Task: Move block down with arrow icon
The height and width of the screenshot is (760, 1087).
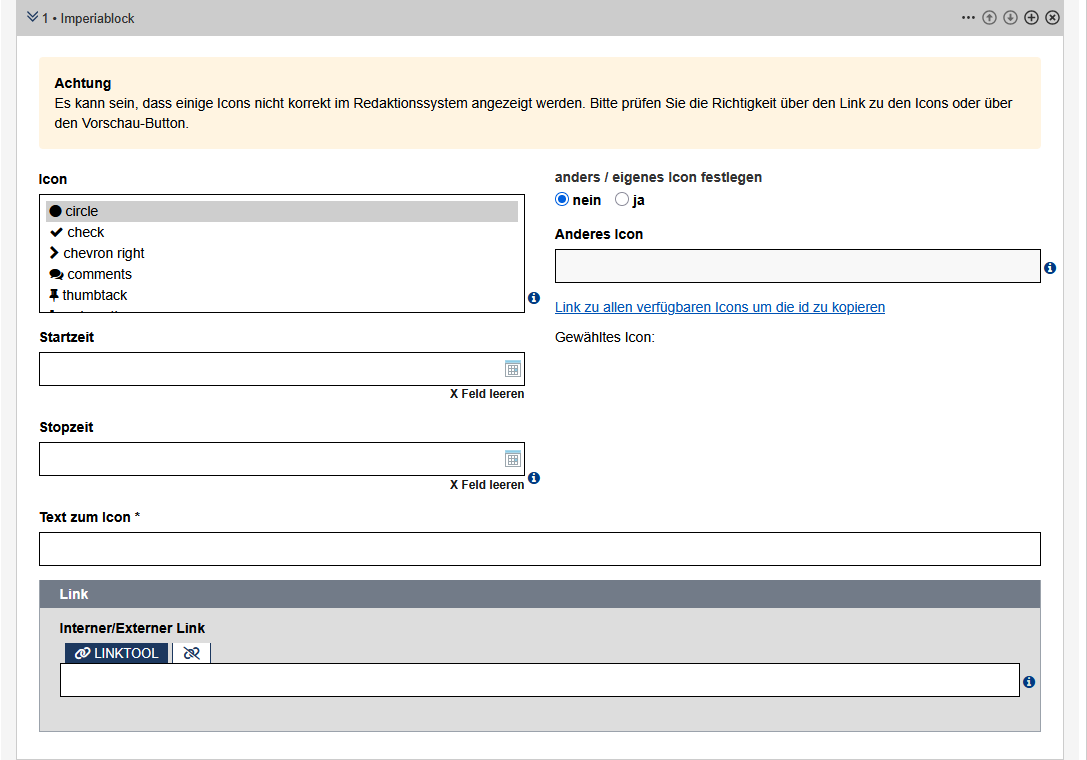Action: 1010,18
